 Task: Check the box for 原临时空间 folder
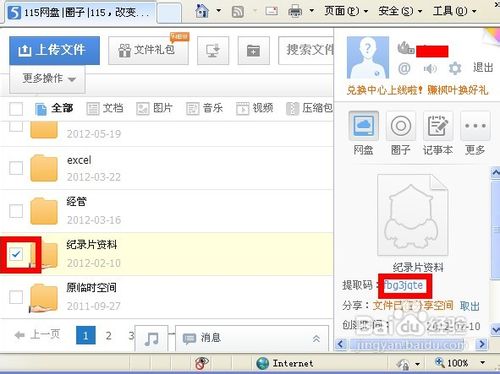click(x=16, y=297)
